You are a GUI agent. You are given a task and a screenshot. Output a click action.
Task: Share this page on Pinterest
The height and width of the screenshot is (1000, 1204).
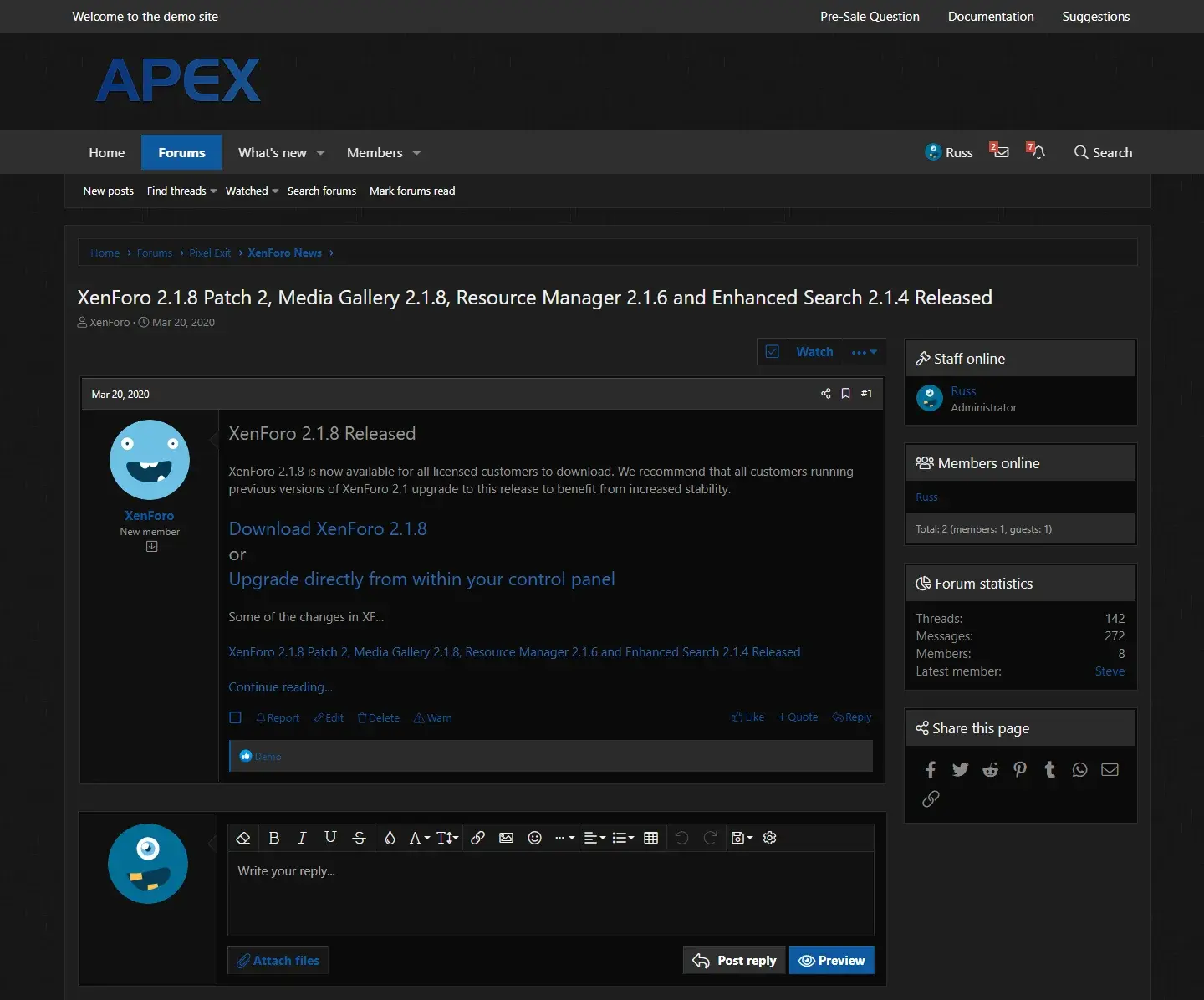tap(1019, 769)
